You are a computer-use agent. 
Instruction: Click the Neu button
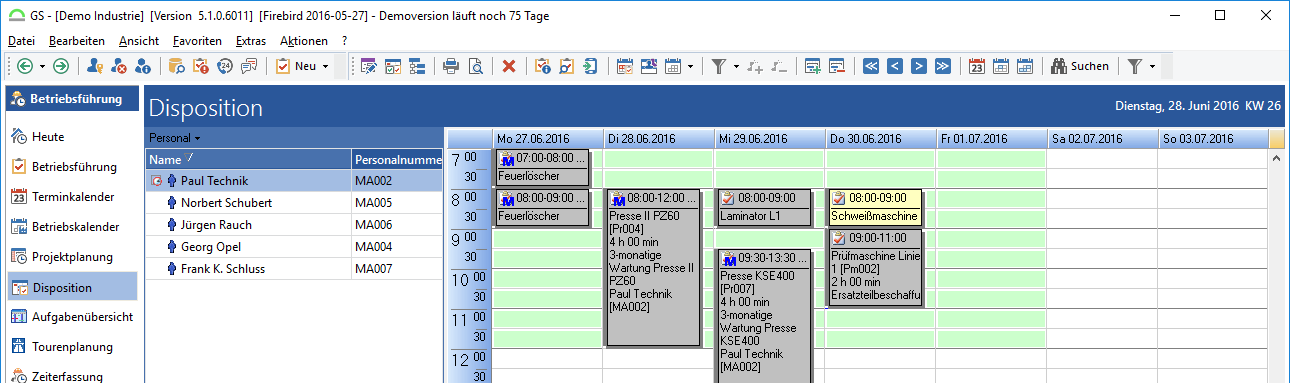tap(295, 66)
